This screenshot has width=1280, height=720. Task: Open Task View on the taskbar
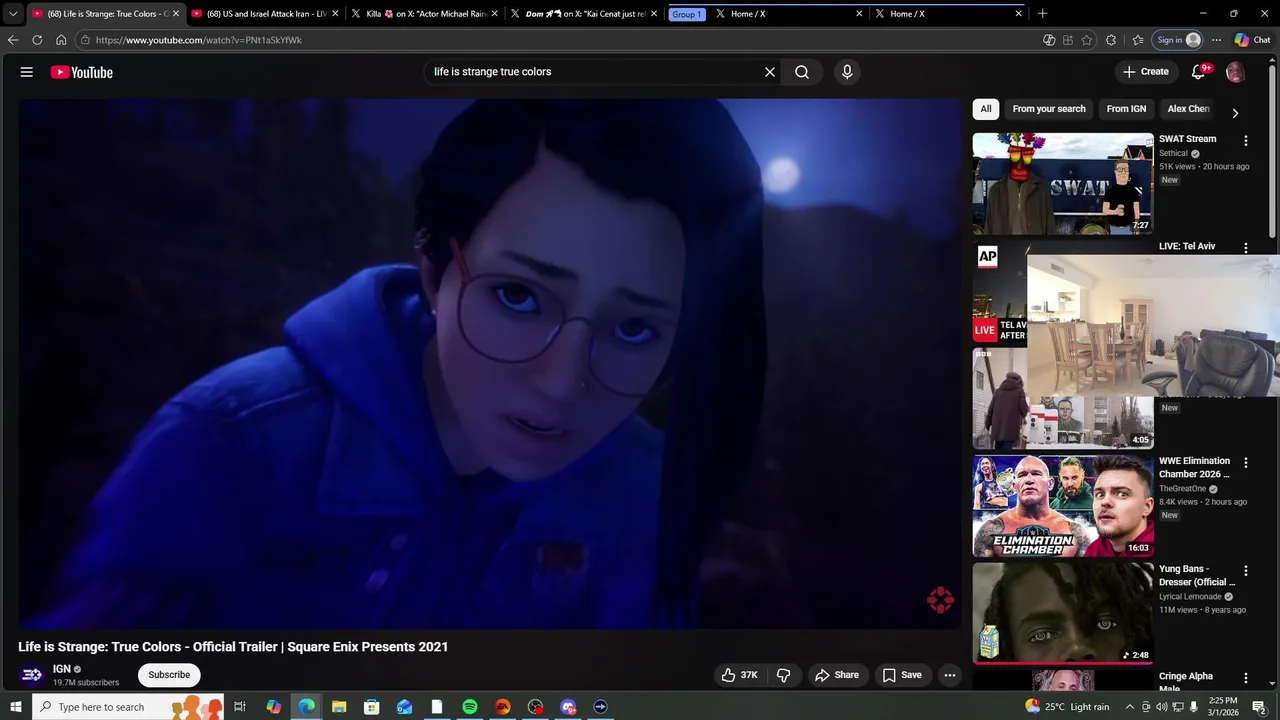tap(240, 707)
